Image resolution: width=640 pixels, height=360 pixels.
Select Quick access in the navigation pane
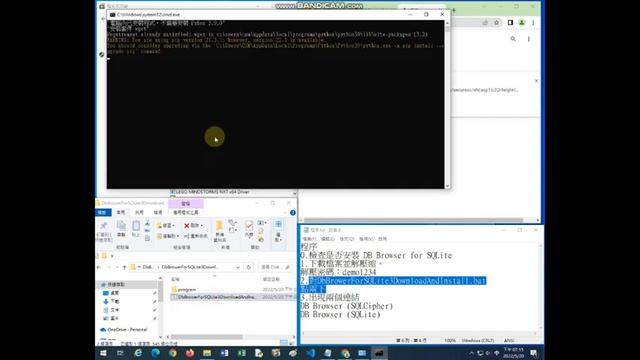point(116,284)
